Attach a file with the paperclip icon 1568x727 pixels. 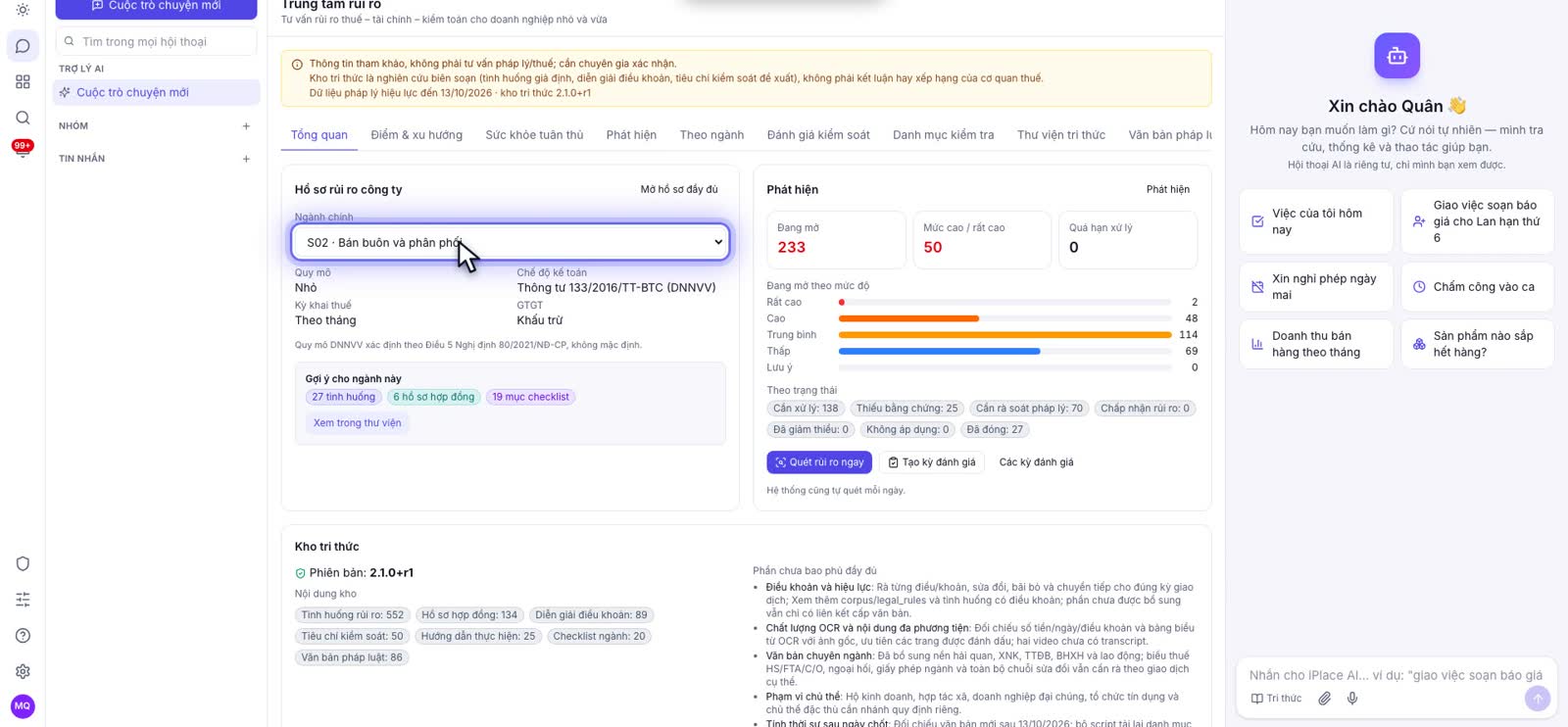(x=1324, y=699)
